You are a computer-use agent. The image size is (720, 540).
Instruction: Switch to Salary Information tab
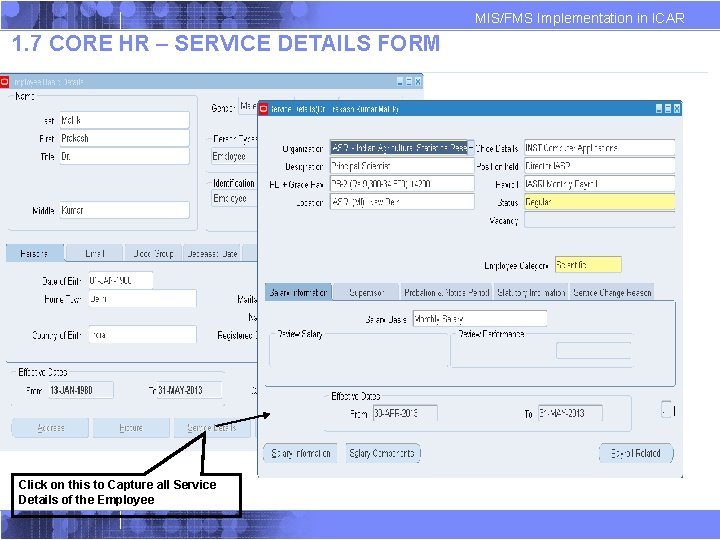click(298, 292)
